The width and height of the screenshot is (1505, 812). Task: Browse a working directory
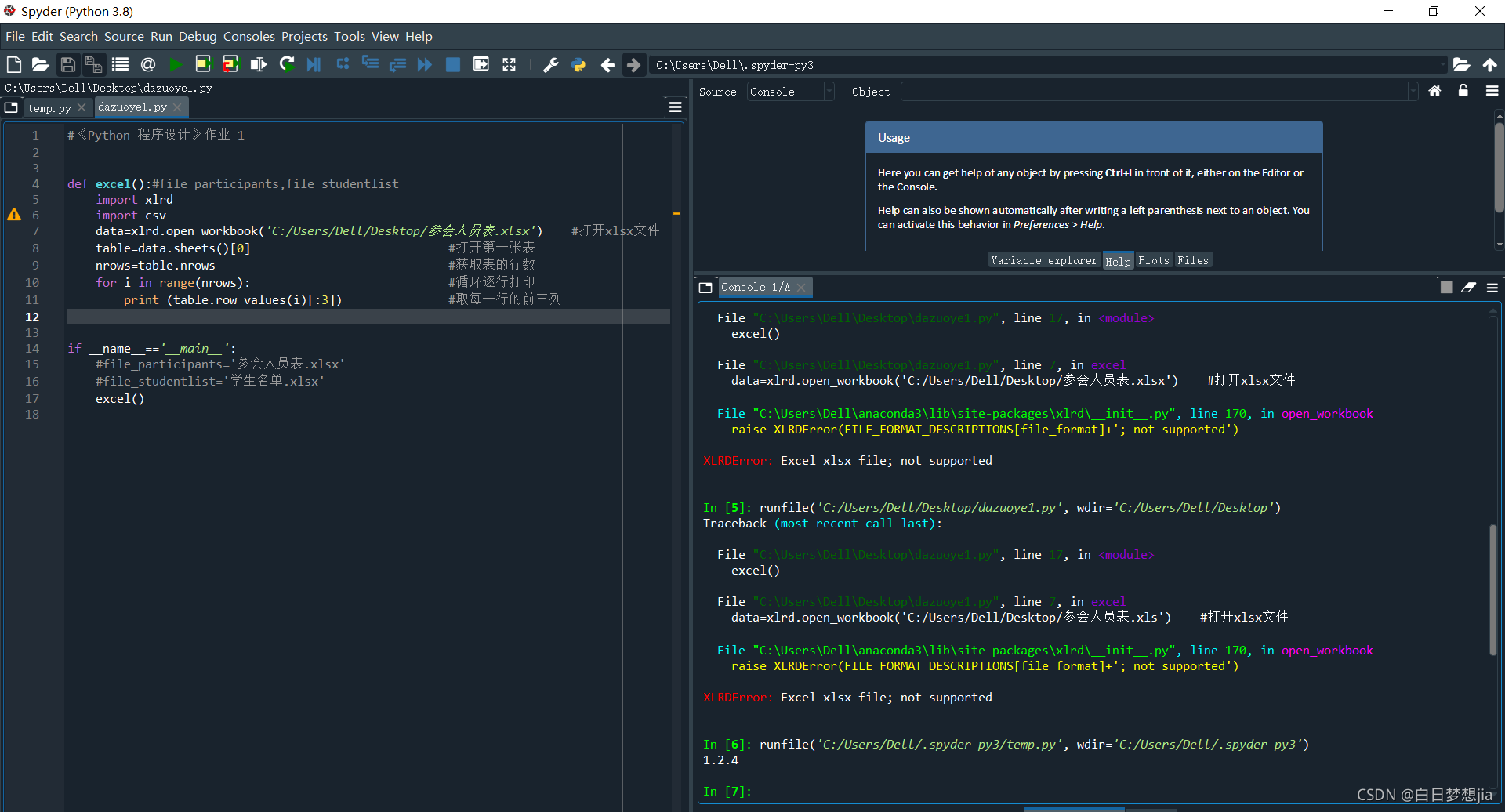pyautogui.click(x=1461, y=64)
